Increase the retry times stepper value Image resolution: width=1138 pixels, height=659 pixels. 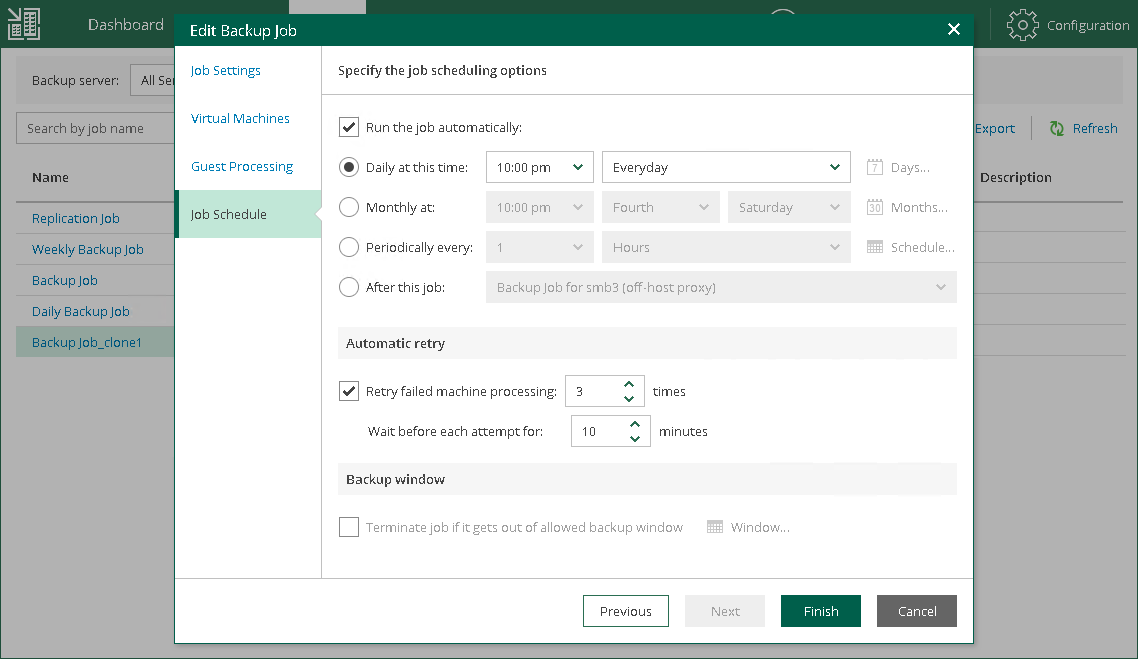pyautogui.click(x=629, y=384)
